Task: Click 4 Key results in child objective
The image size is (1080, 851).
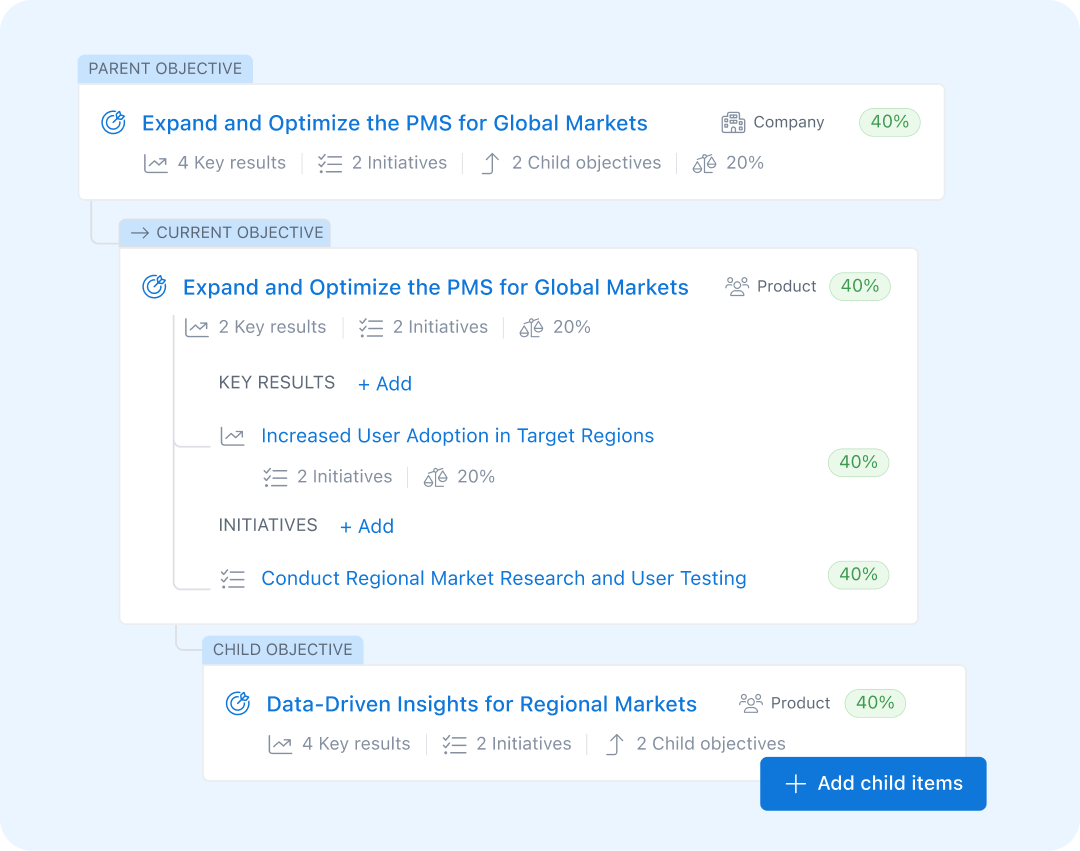Action: [x=356, y=744]
